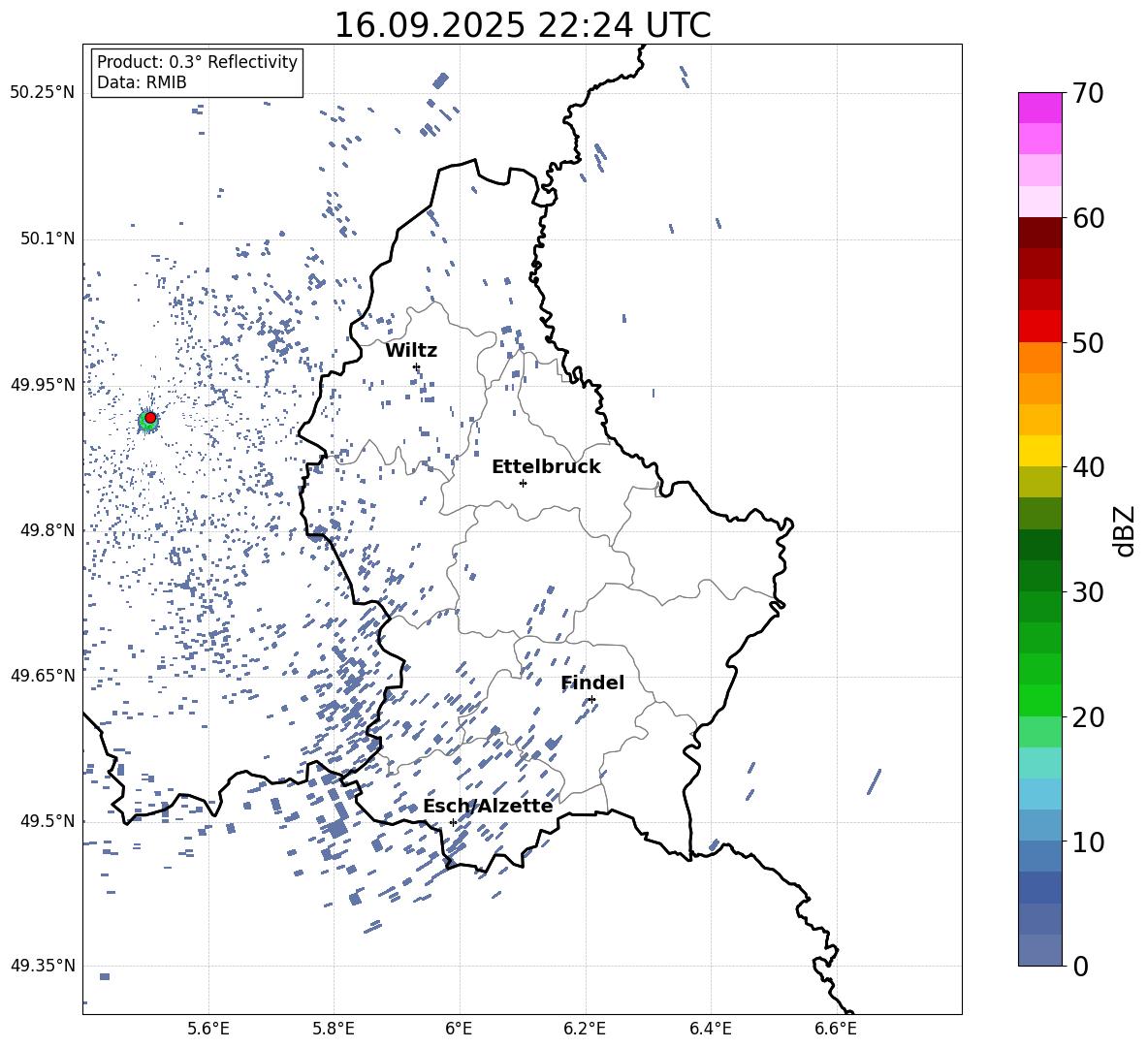
Task: Click the red radar site marker
Action: [x=150, y=418]
